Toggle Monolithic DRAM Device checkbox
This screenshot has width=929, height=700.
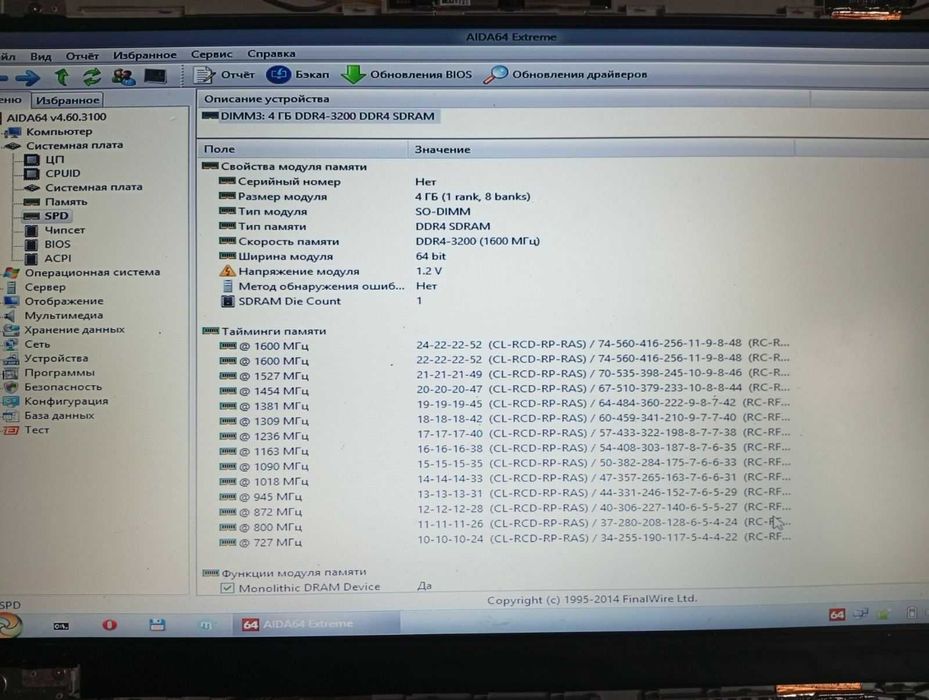227,588
